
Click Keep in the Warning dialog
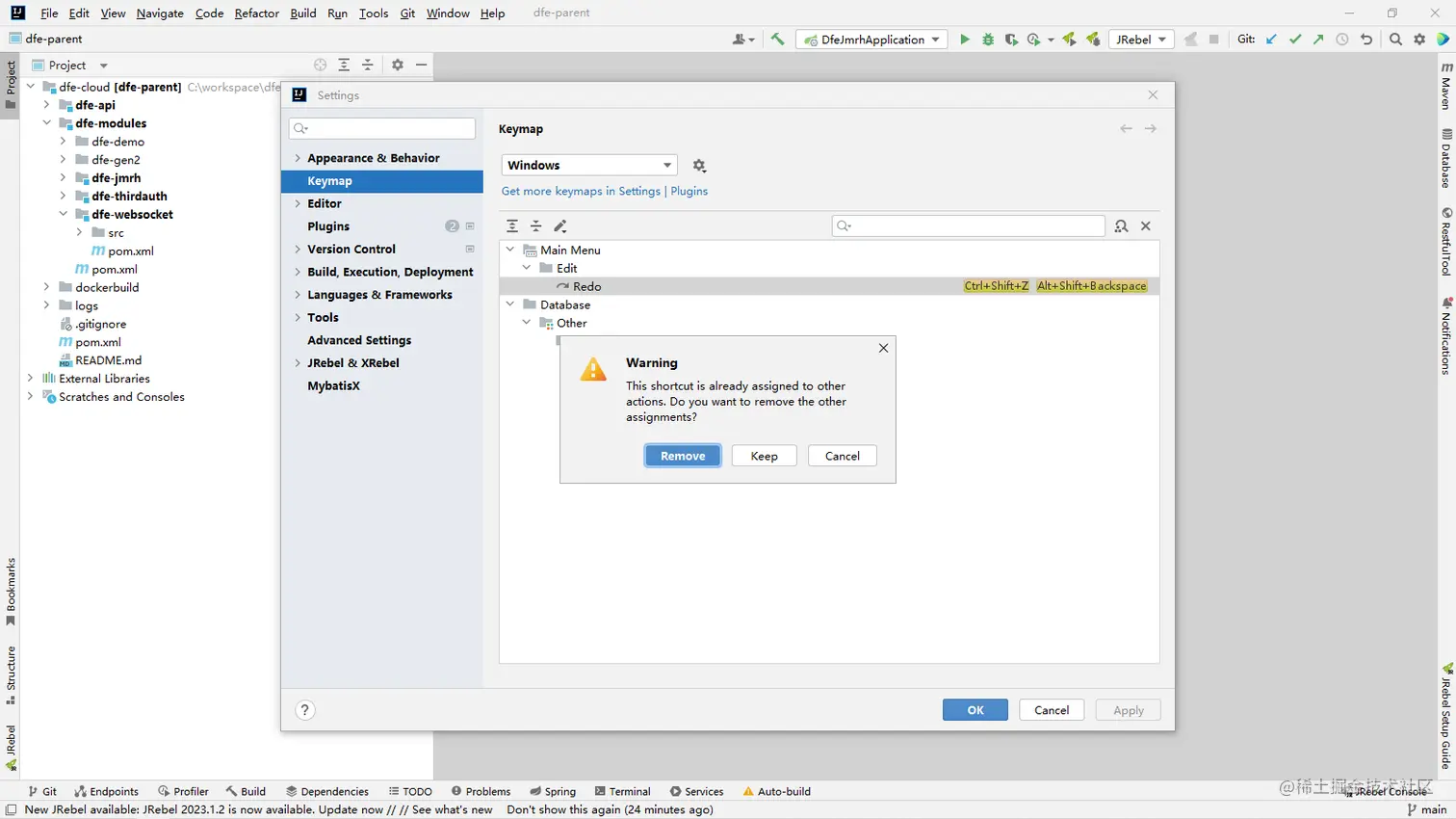tap(764, 456)
